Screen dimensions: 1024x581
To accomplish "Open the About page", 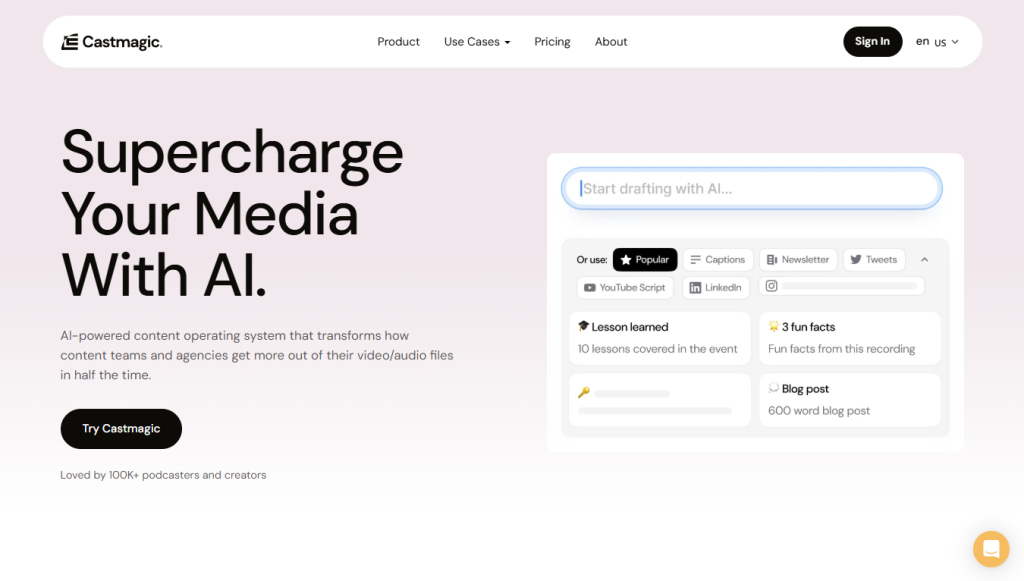I will [611, 42].
